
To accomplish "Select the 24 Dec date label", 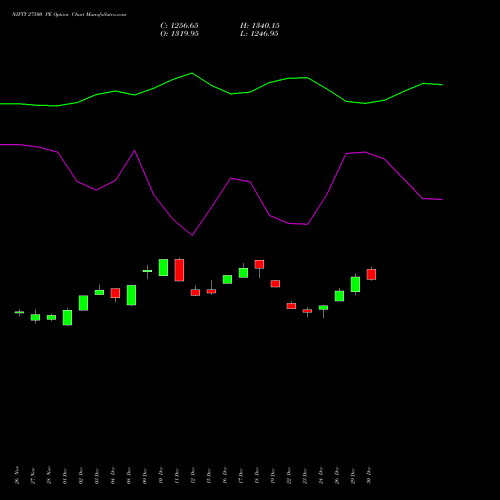I will (321, 476).
